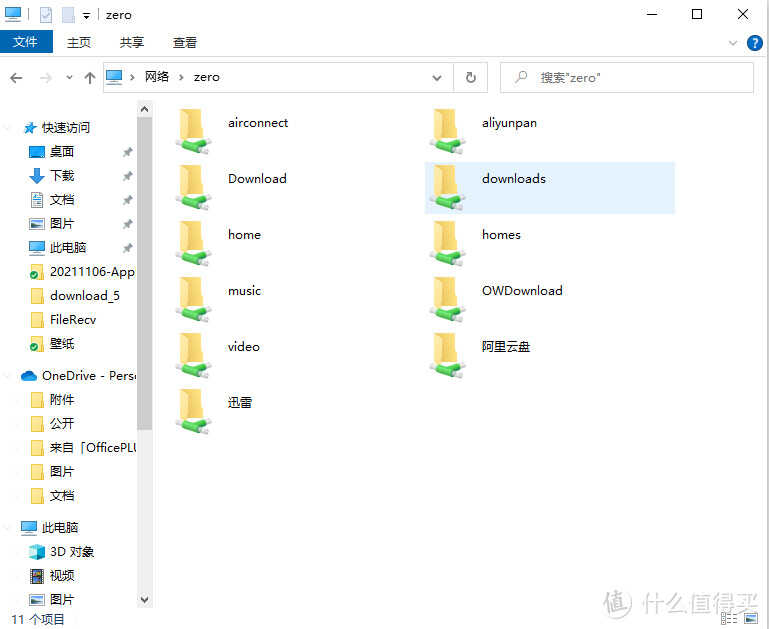Click the 下载 download arrow icon
Screen dimensions: 769x629
(37, 176)
